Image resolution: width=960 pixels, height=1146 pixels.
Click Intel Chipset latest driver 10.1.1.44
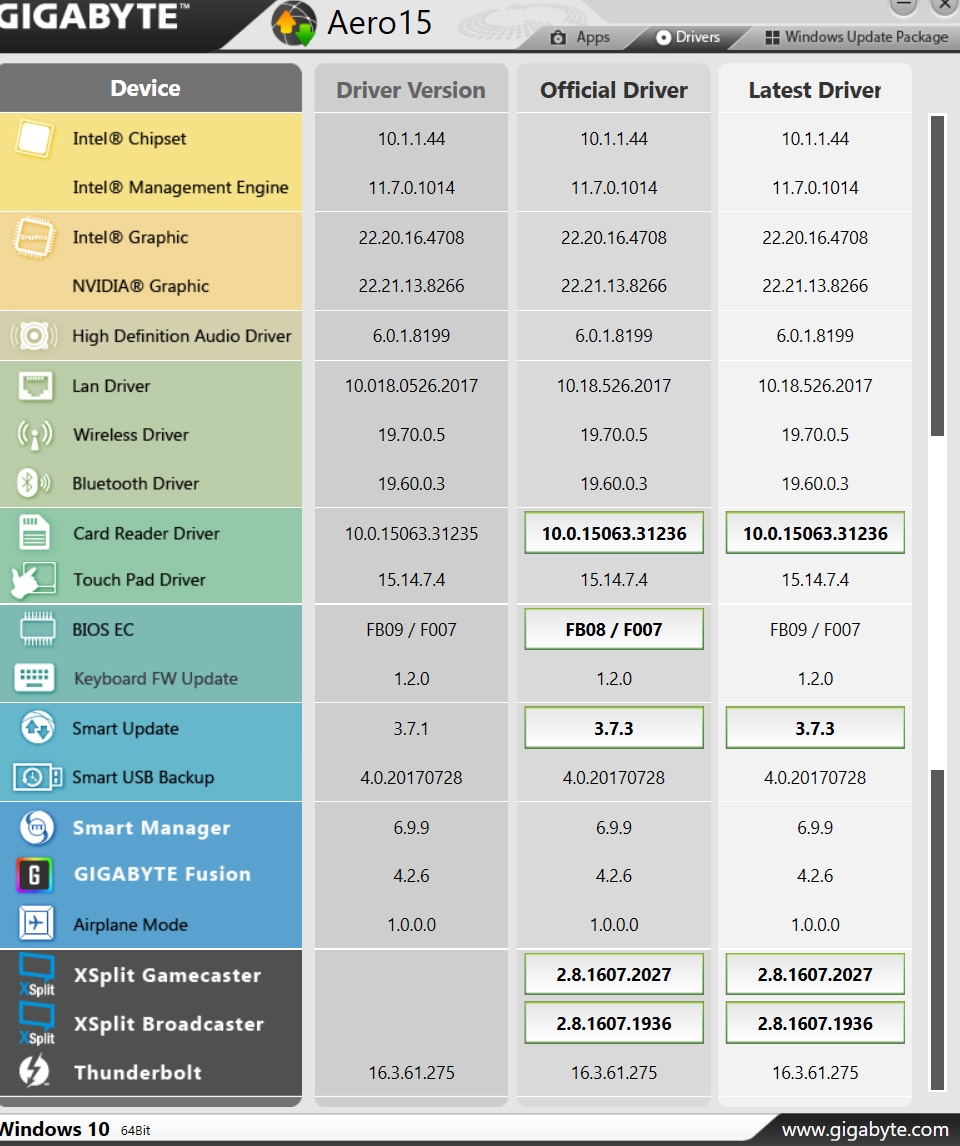coord(815,138)
